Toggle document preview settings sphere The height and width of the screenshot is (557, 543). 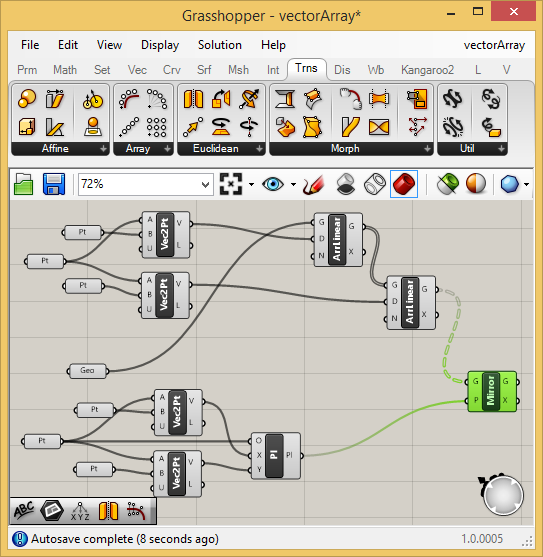[476, 184]
